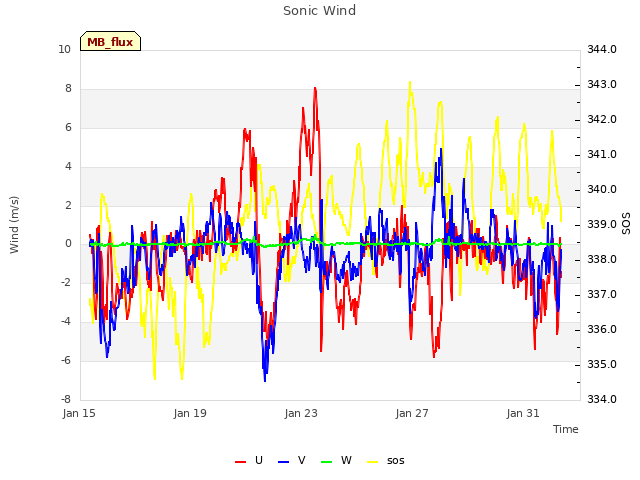Click the 343.0 tick on the SOS axis
The image size is (640, 480).
[602, 84]
